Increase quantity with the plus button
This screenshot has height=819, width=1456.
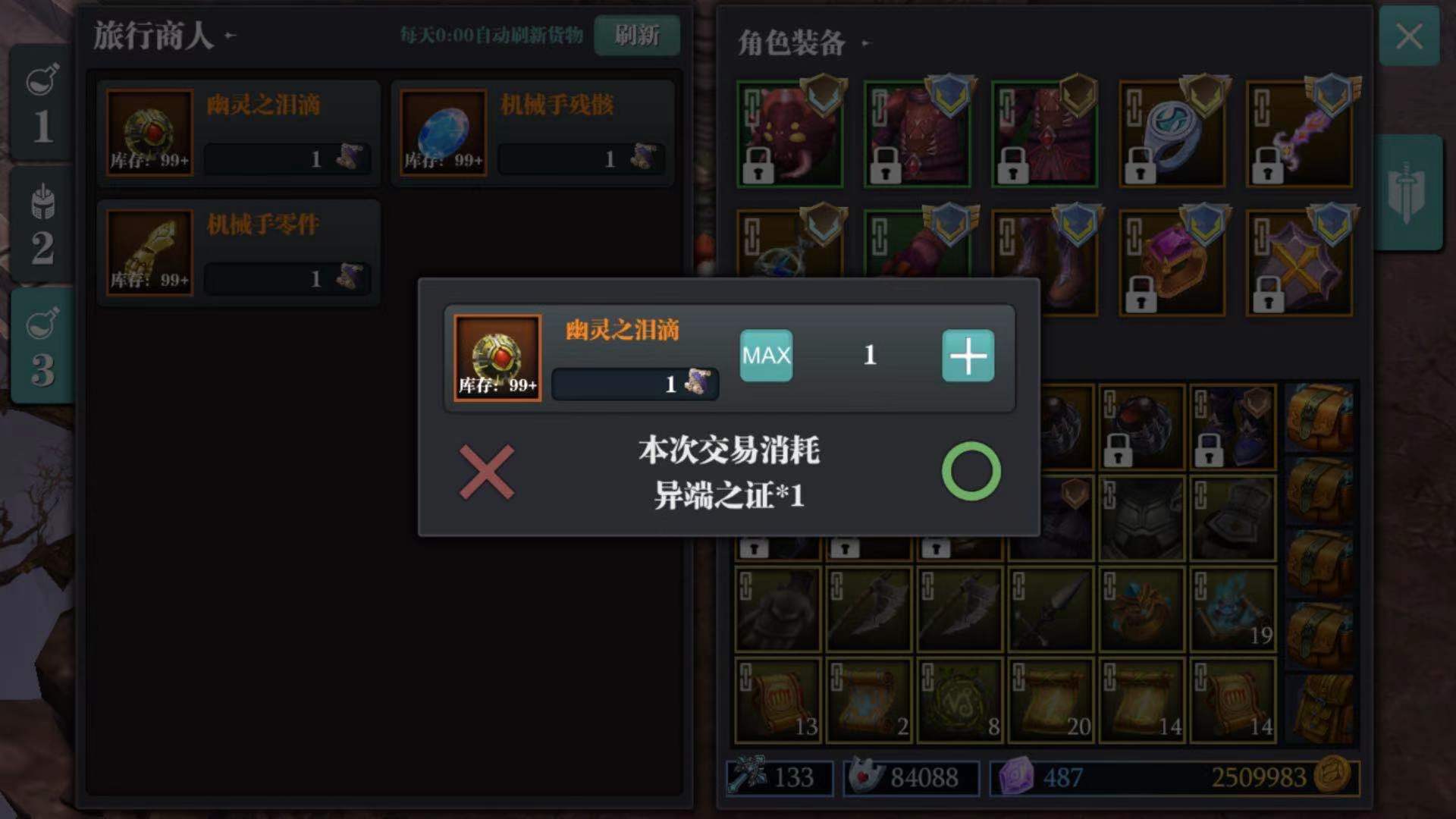(x=968, y=355)
